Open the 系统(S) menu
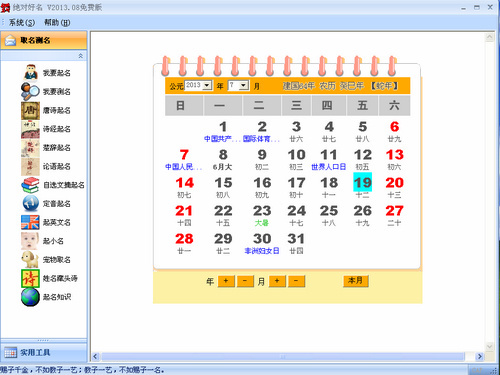Screen dimensions: 500x375 (22, 22)
